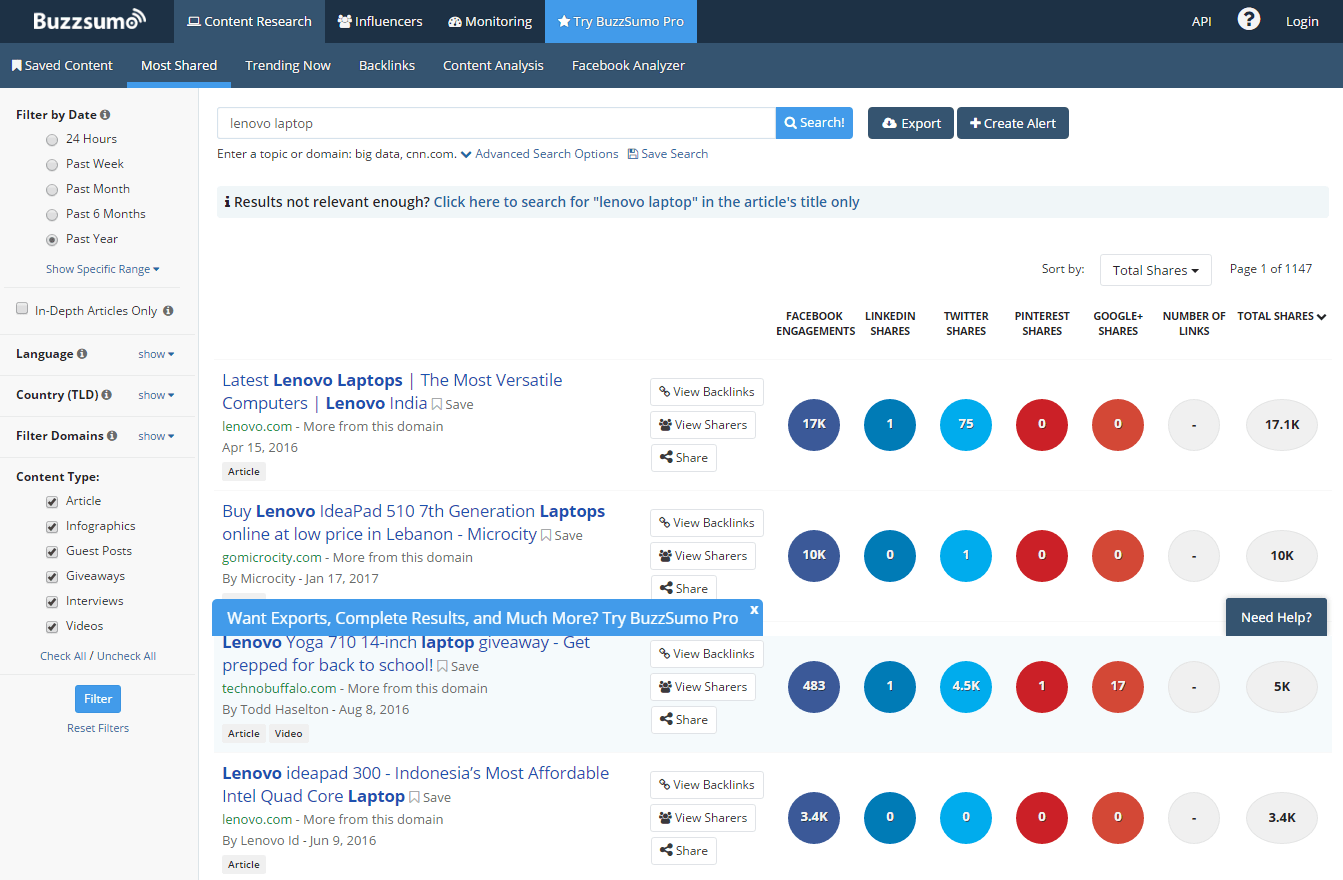Show the Filter Domains options
This screenshot has height=880, width=1343.
click(156, 436)
